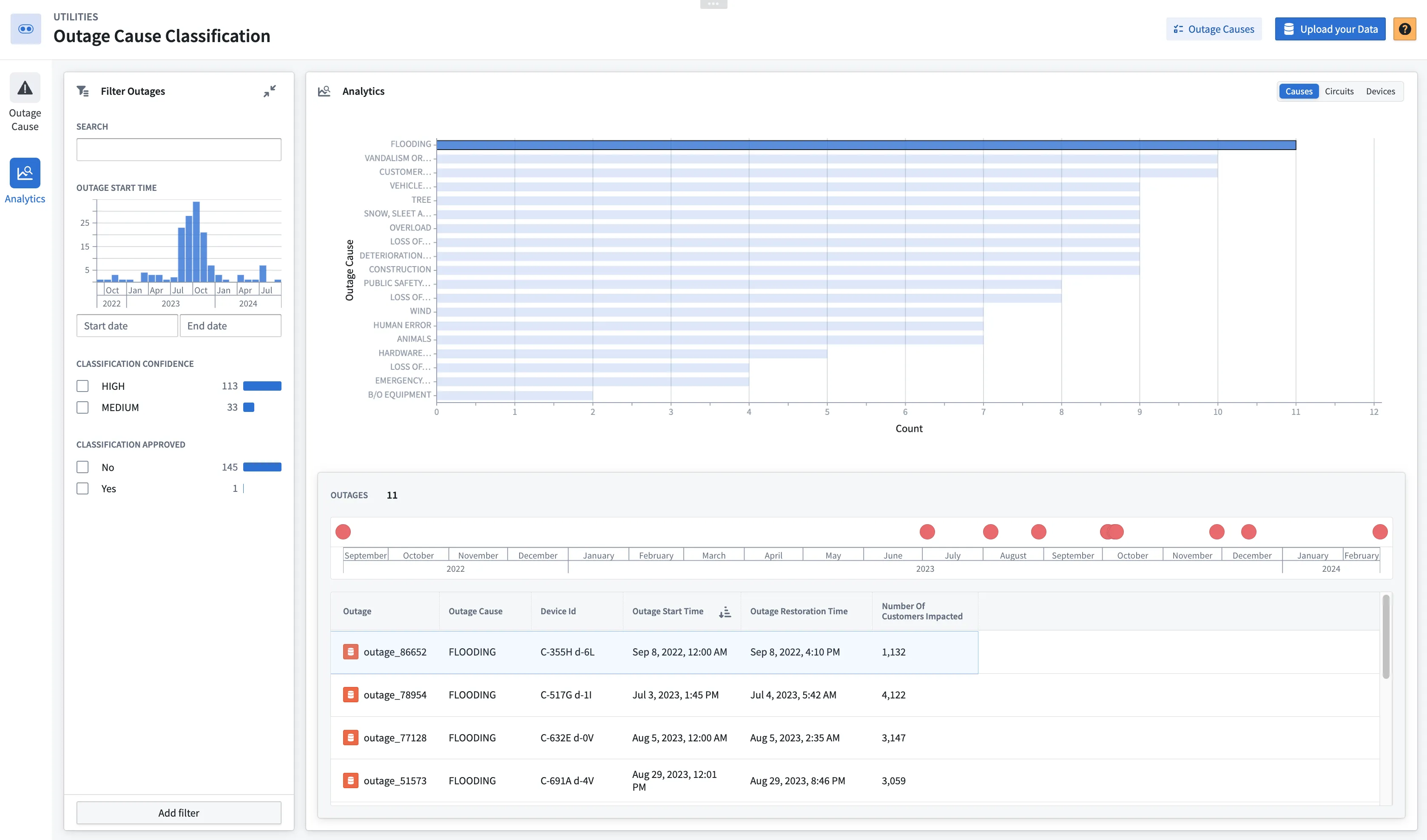Switch to the Circuits tab
Image resolution: width=1427 pixels, height=840 pixels.
(x=1339, y=91)
